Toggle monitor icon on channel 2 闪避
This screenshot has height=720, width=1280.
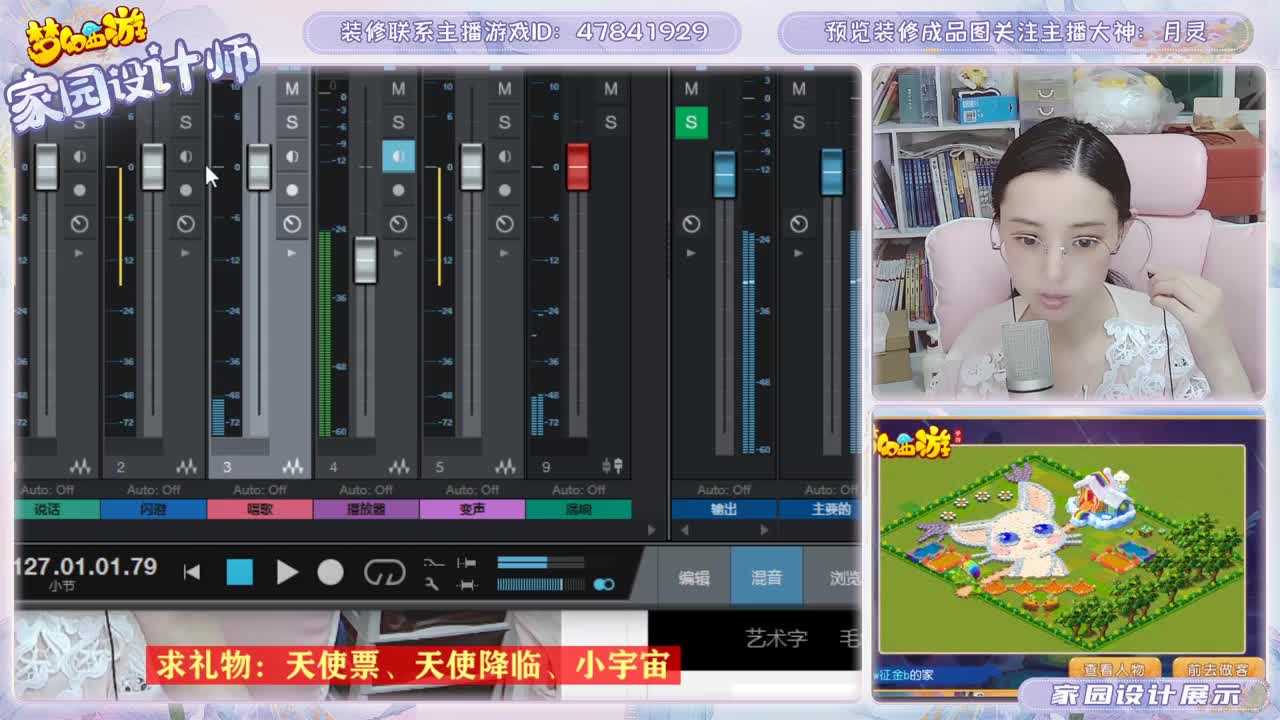(186, 157)
